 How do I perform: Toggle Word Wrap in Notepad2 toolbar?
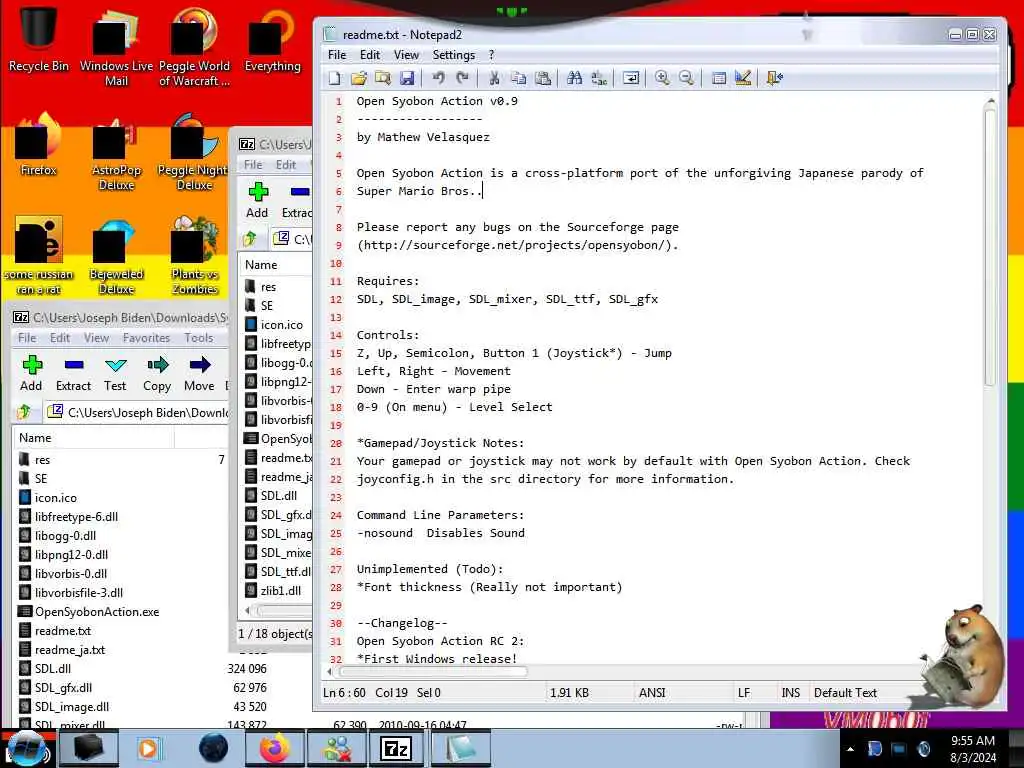coord(631,78)
